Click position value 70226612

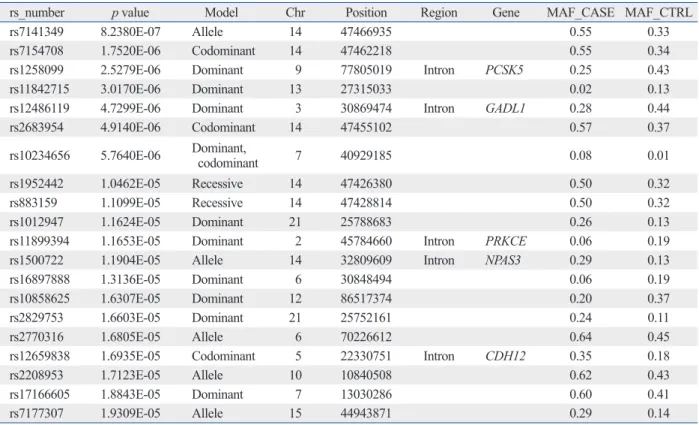pos(366,337)
